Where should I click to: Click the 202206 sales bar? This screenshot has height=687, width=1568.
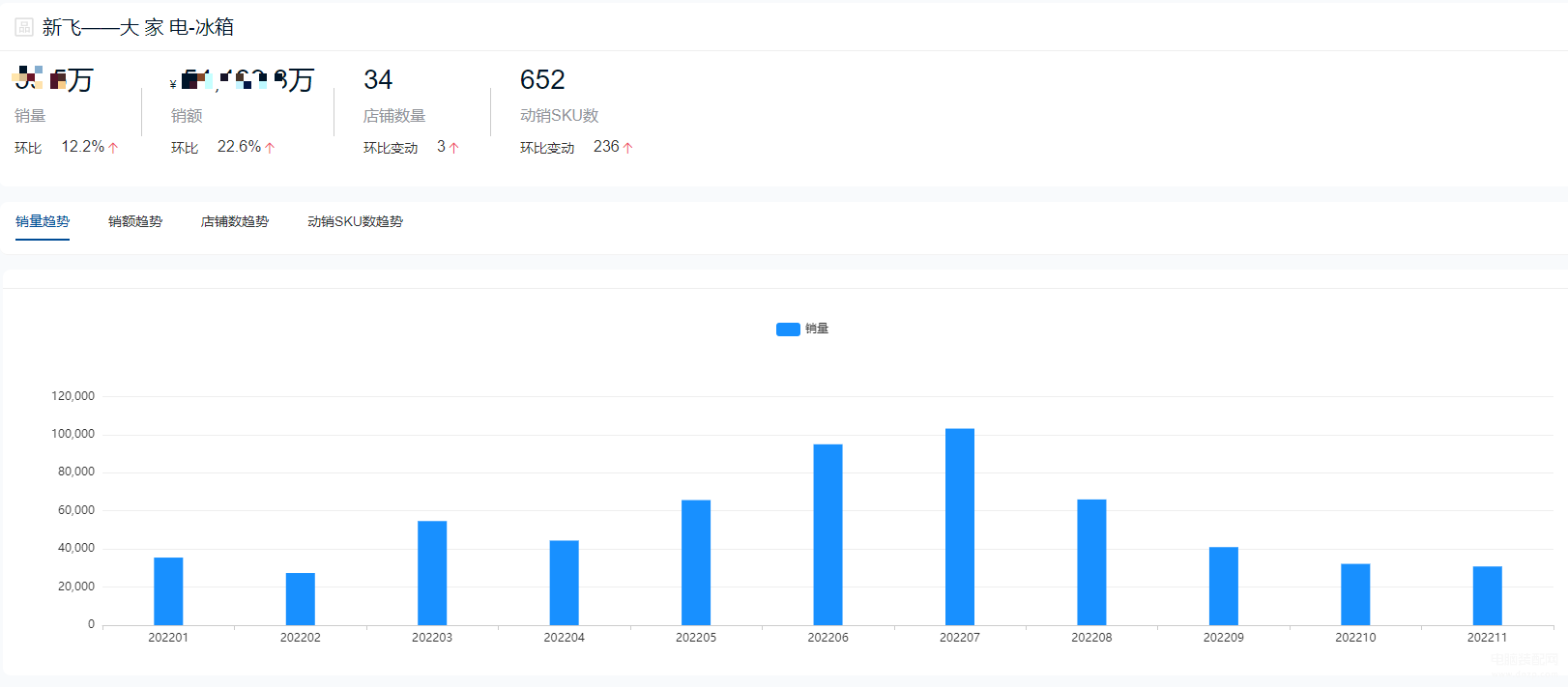pos(828,534)
